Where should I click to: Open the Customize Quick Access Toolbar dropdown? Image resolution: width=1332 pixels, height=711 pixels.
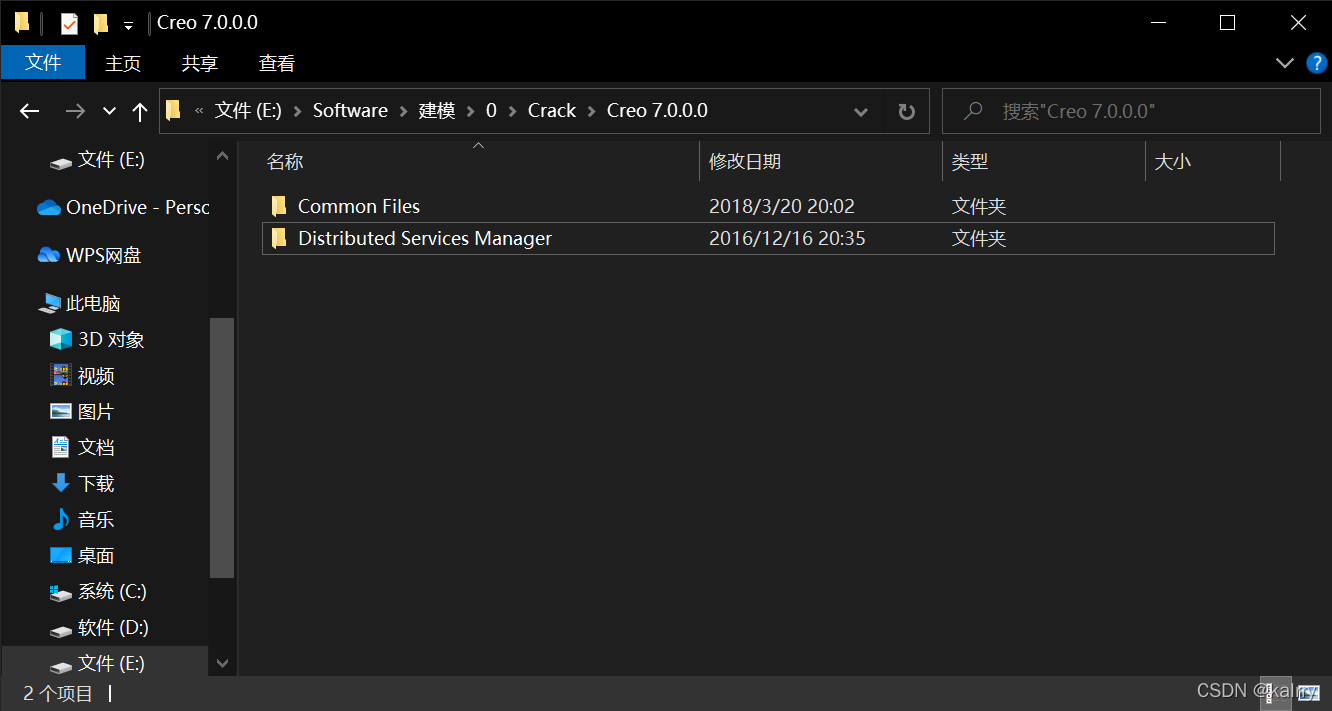pyautogui.click(x=128, y=25)
